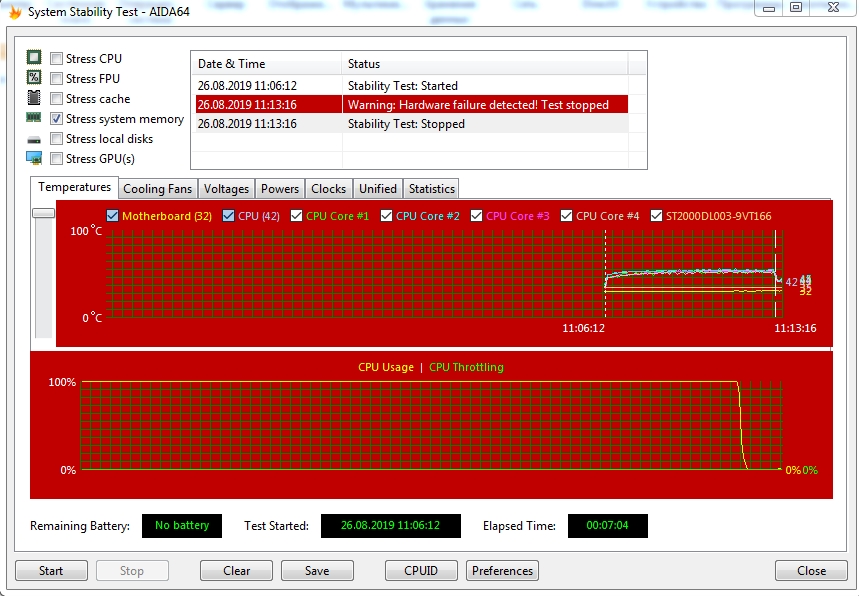Click the Elapsed Time value 00:07:04
Image resolution: width=859 pixels, height=596 pixels.
click(x=608, y=526)
